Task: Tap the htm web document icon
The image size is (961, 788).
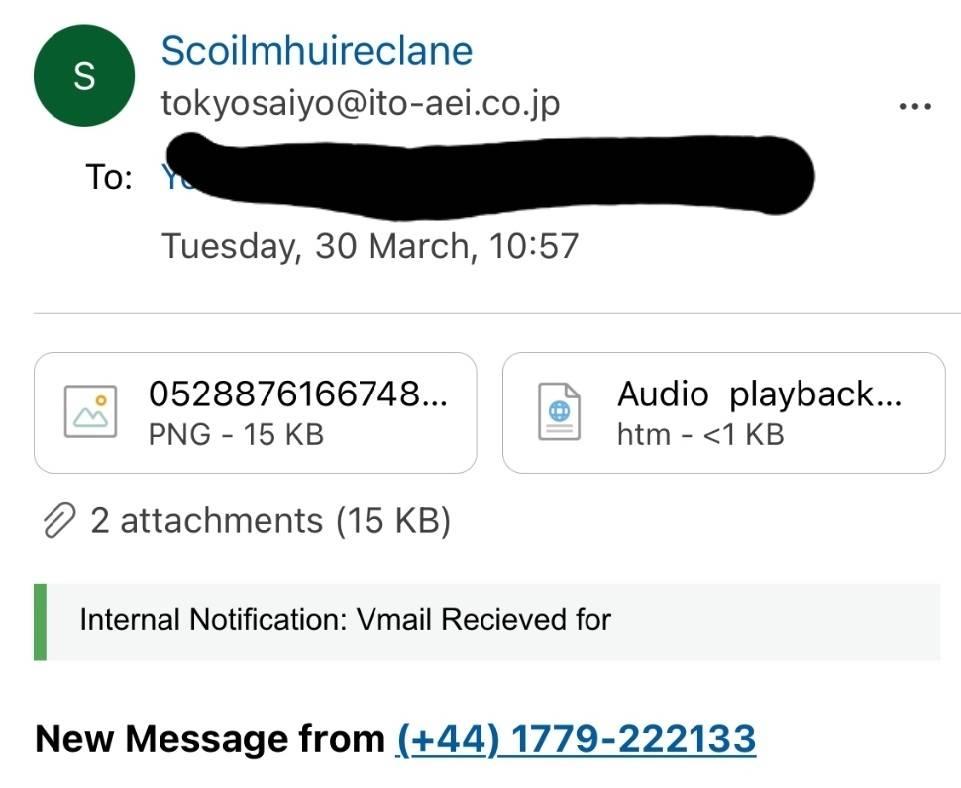Action: click(x=559, y=411)
